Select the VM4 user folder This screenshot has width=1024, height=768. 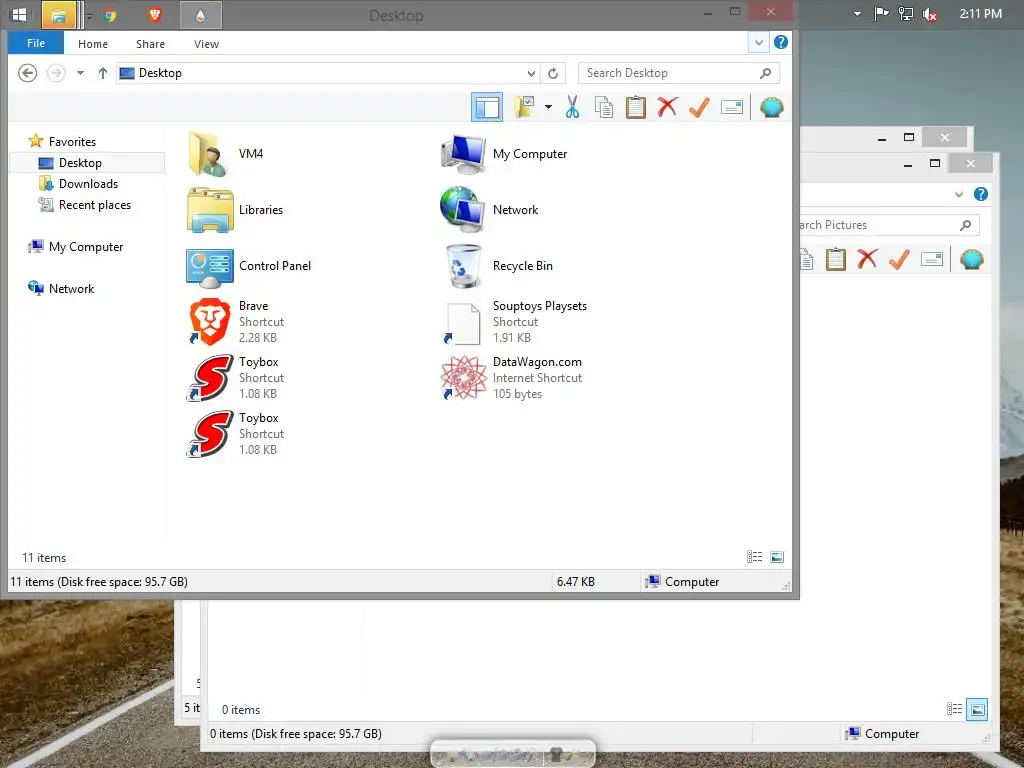pos(225,153)
